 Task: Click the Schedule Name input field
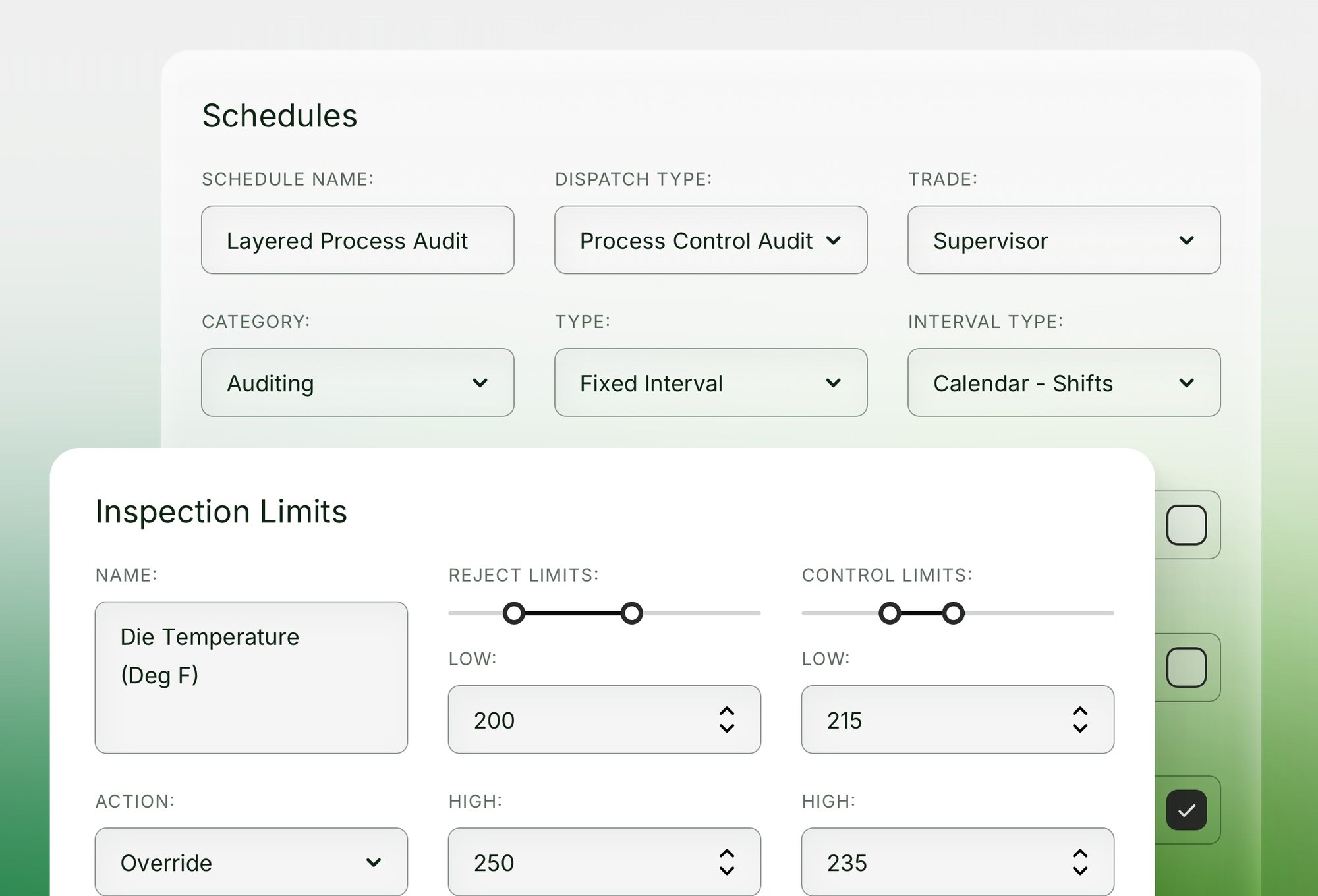358,240
